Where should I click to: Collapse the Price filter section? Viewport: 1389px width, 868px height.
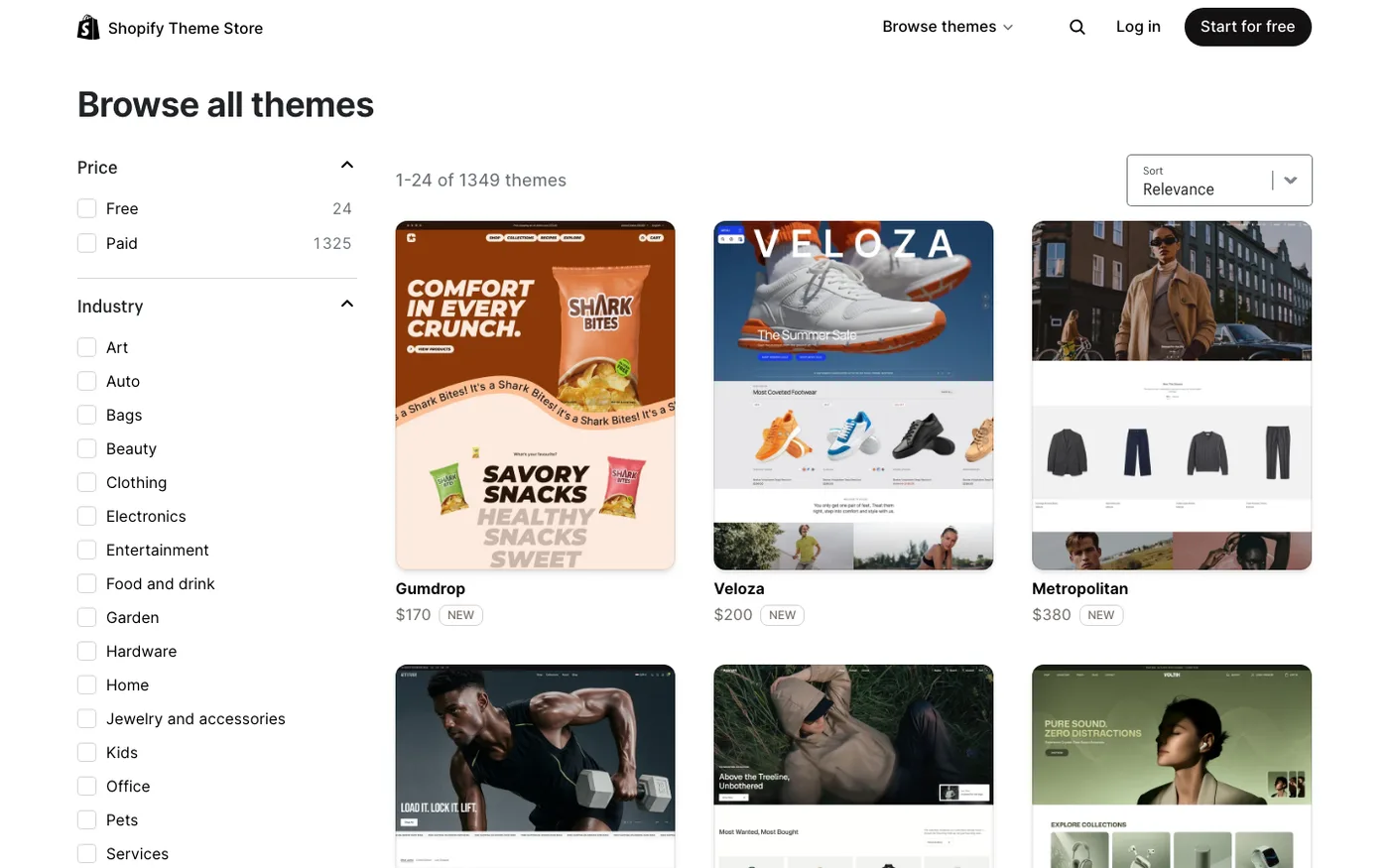pyautogui.click(x=347, y=166)
